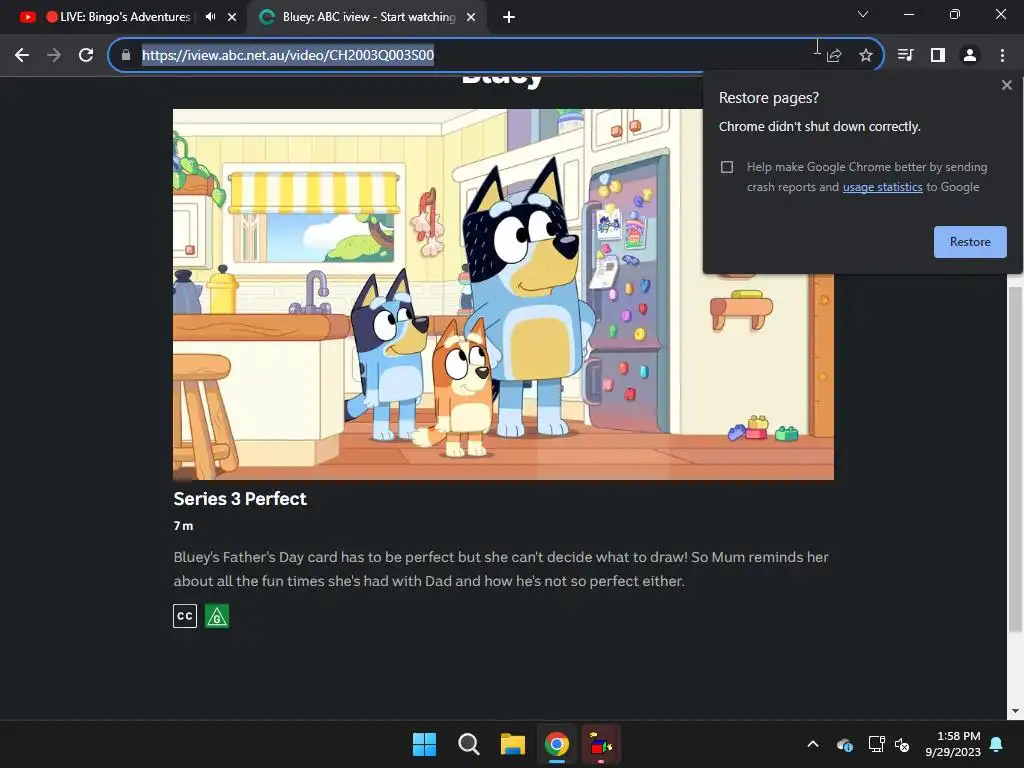This screenshot has width=1024, height=768.
Task: Open the usage statistics link
Action: (882, 187)
